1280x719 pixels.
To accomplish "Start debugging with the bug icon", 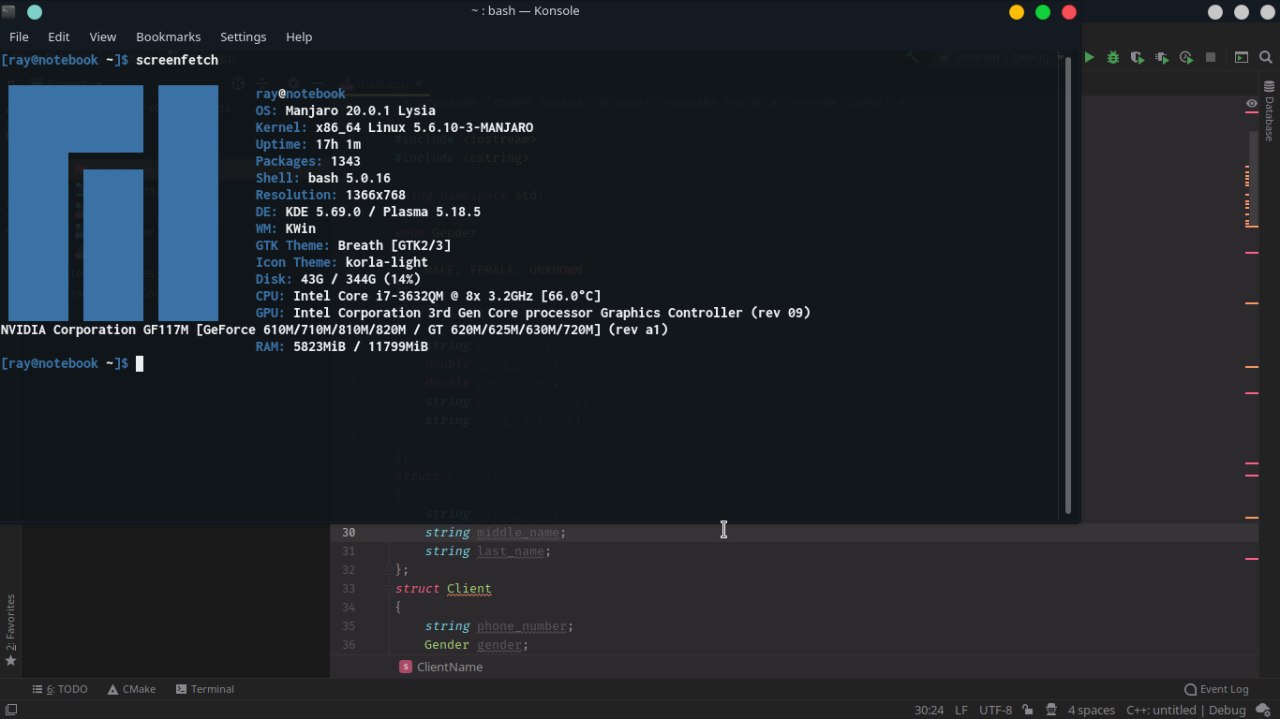I will pyautogui.click(x=1113, y=58).
